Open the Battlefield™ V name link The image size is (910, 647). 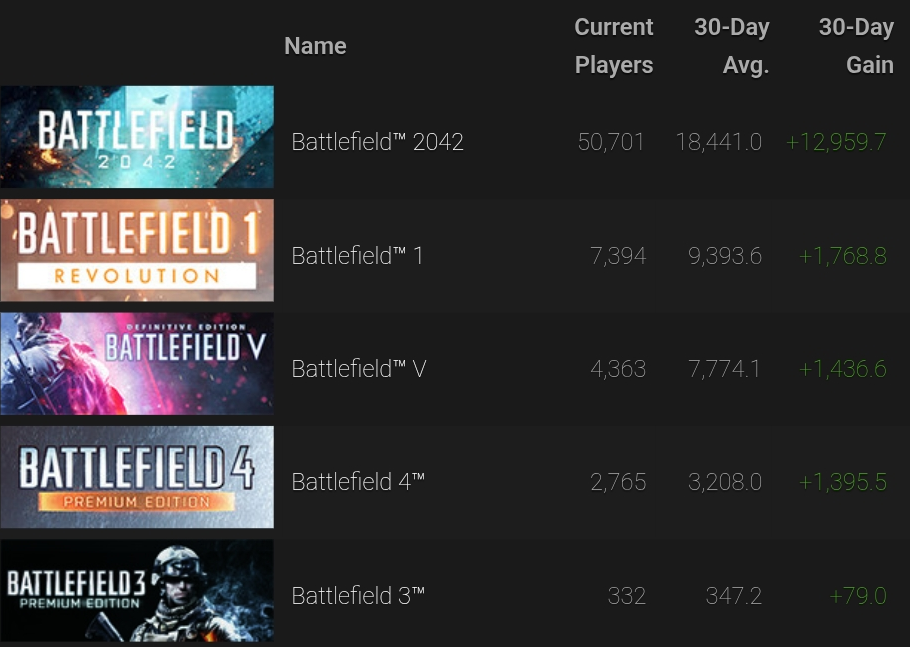358,369
